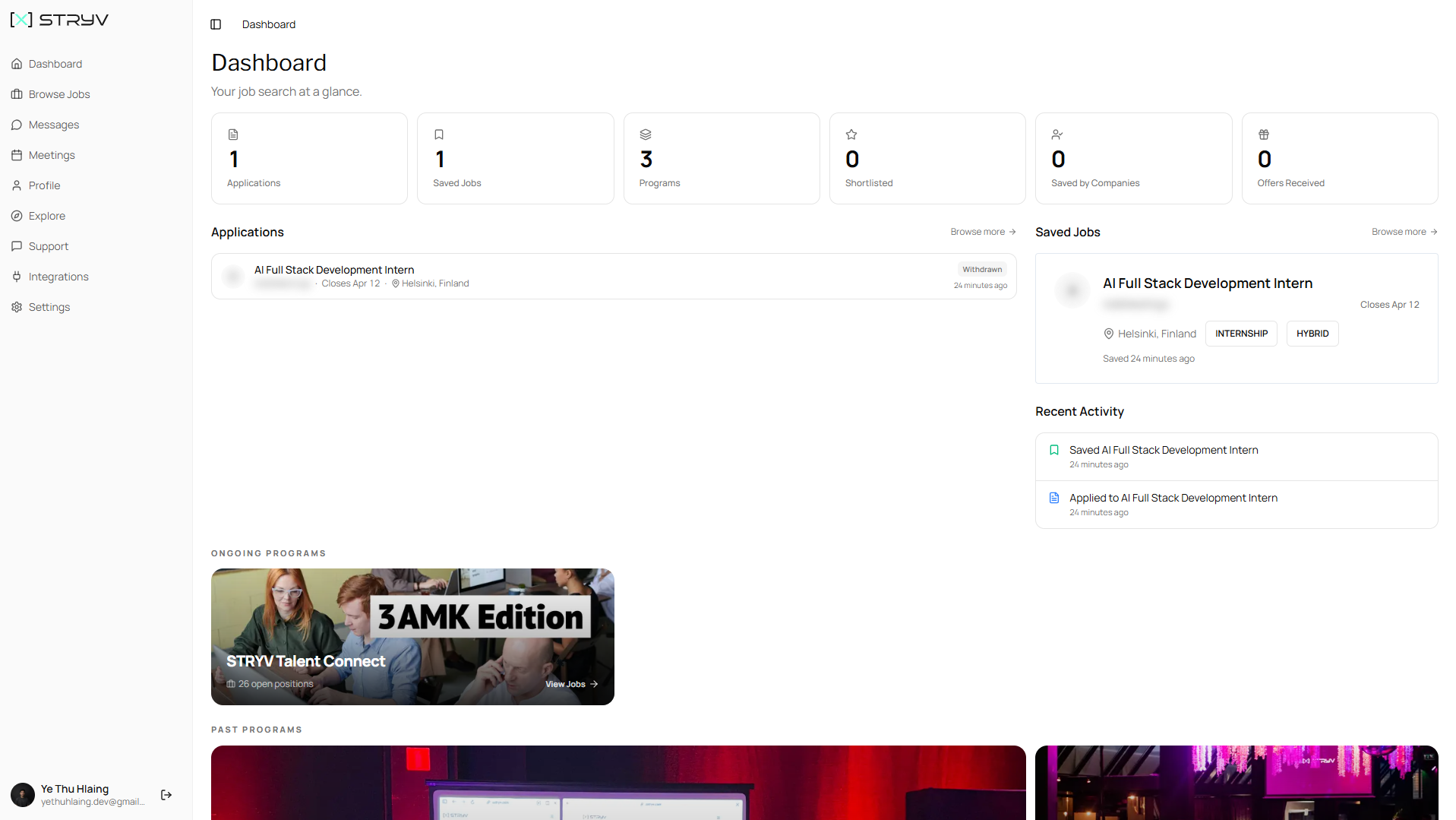This screenshot has width=1456, height=820.
Task: Click the 26 open positions text
Action: 276,684
